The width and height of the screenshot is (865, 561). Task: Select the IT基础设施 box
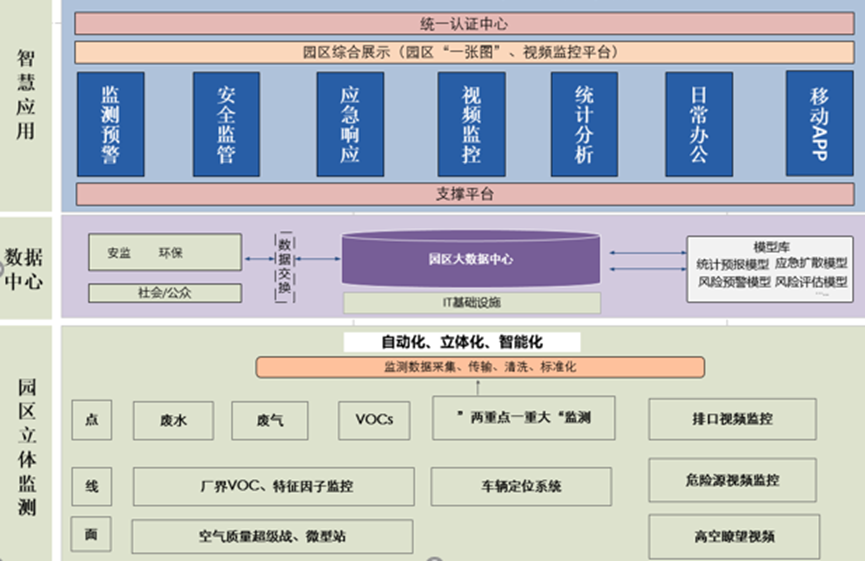pos(471,302)
